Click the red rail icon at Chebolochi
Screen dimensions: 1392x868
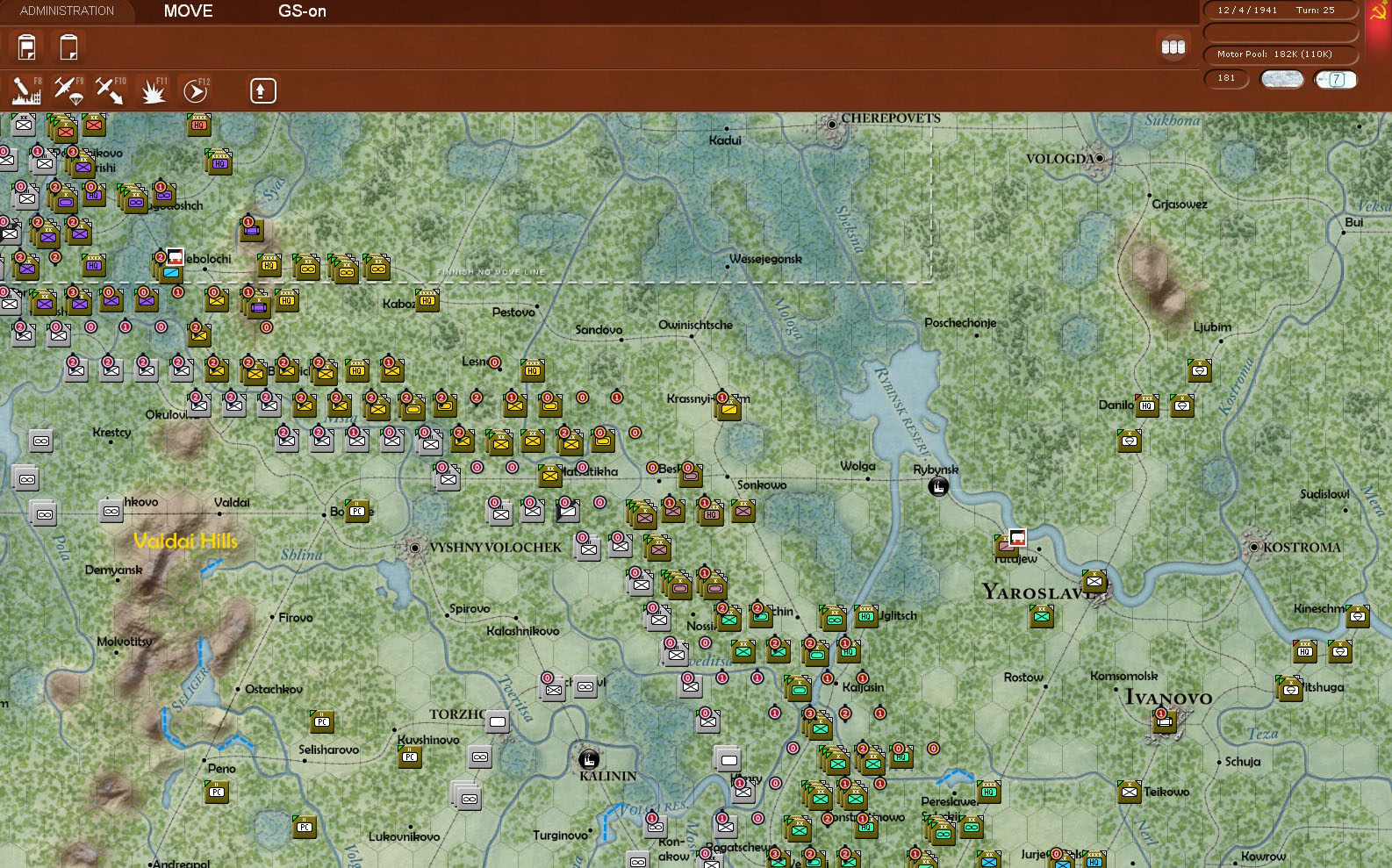coord(175,257)
